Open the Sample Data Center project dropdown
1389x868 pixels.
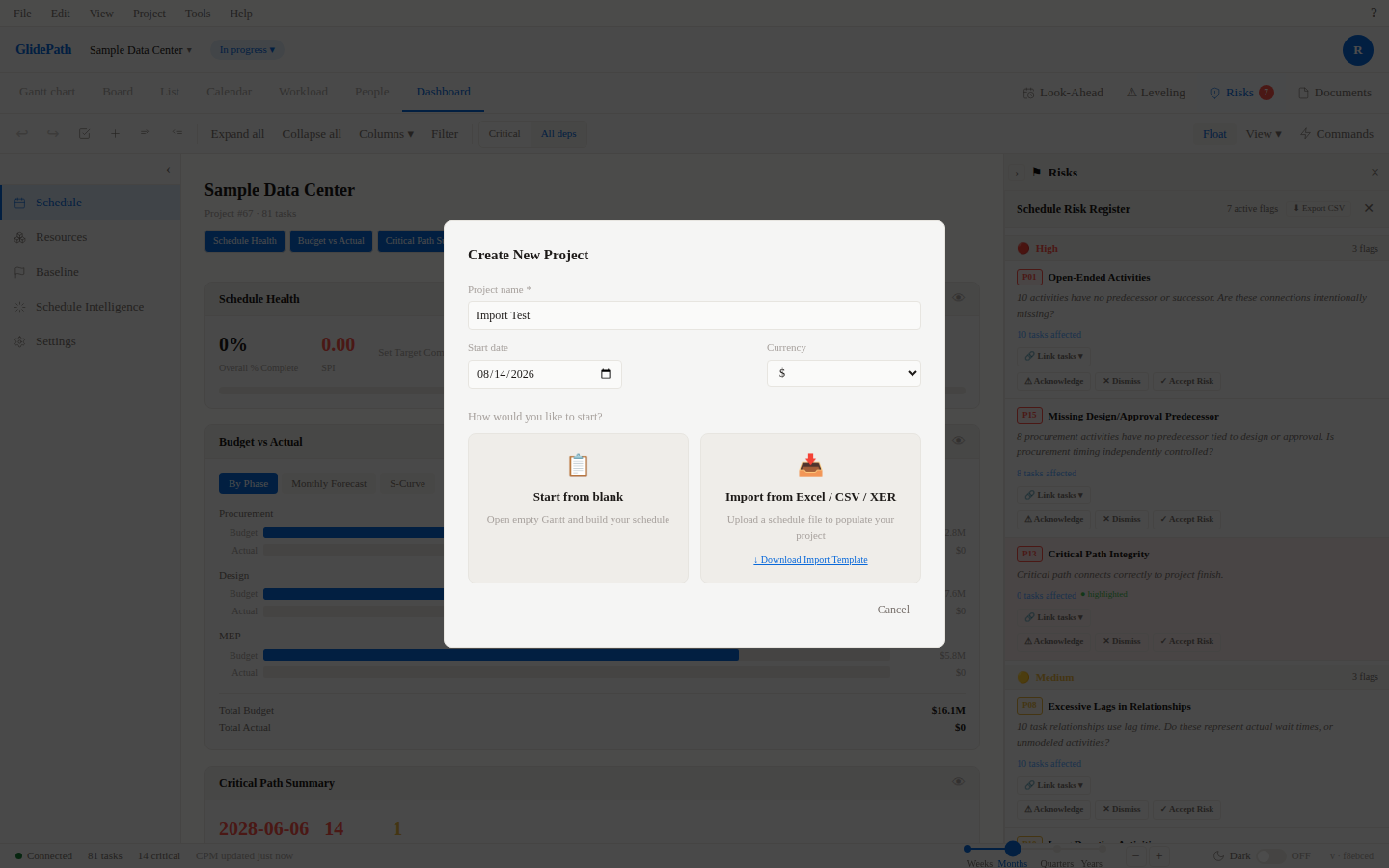coord(141,50)
